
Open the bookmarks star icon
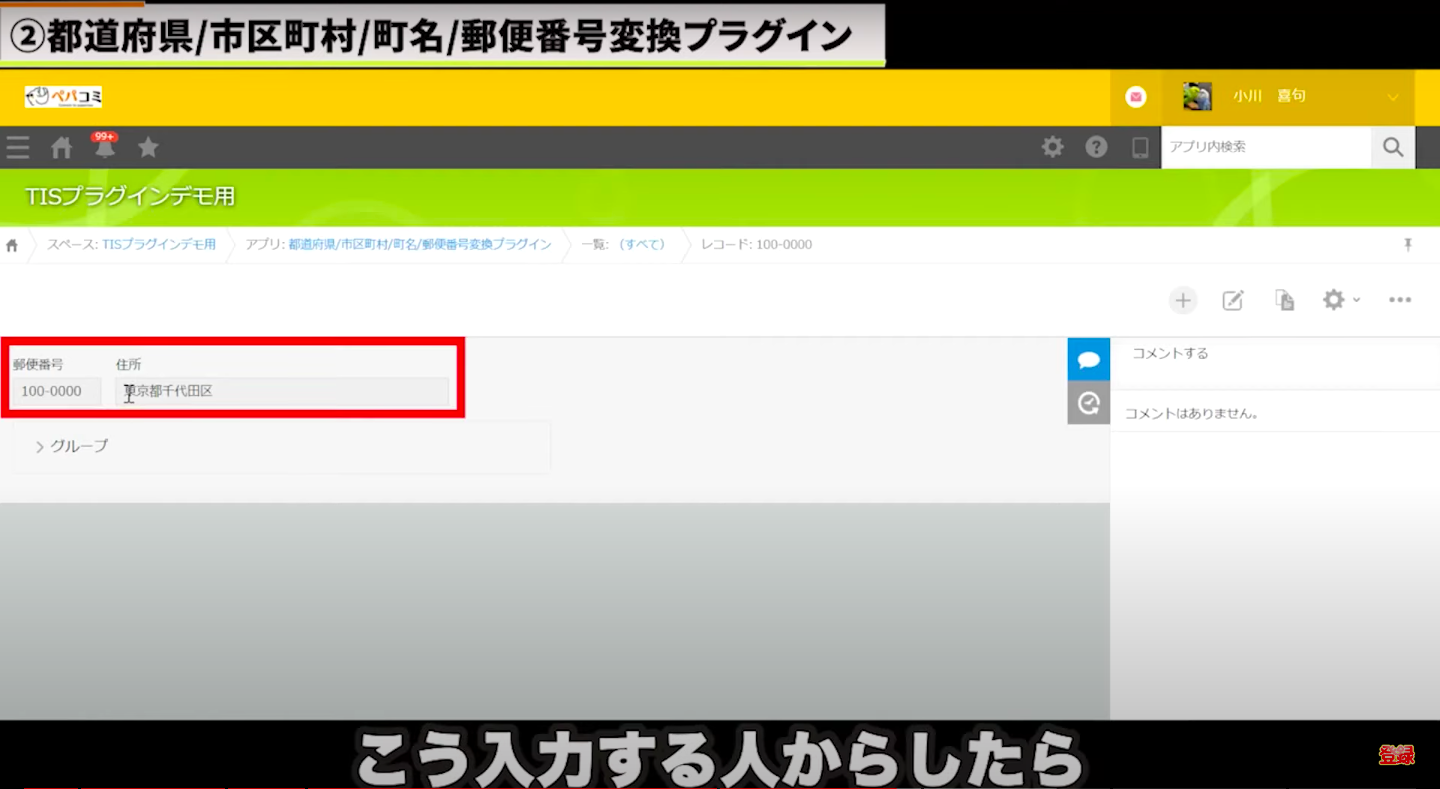pos(148,148)
